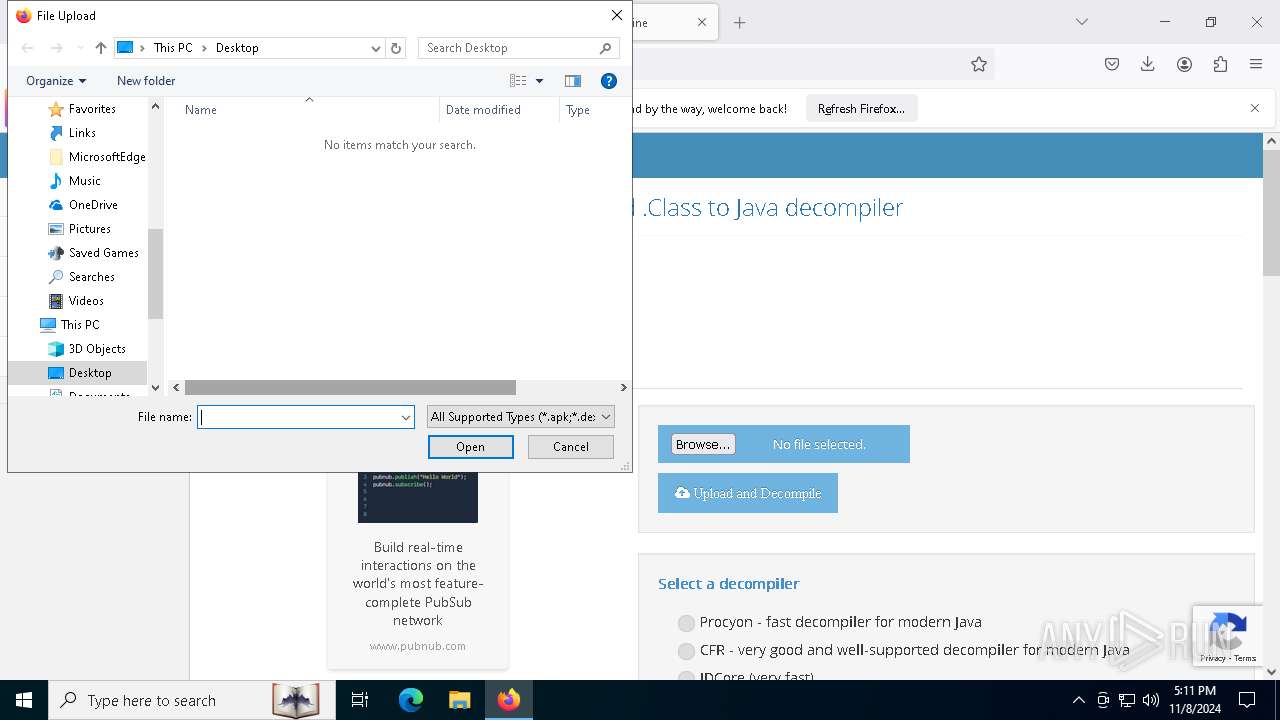
Task: Go up one folder level in File Upload
Action: pos(100,48)
